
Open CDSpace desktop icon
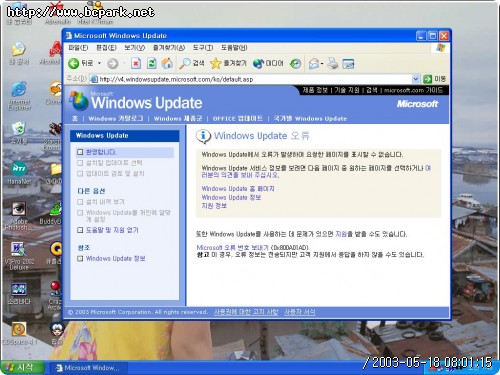[x=19, y=333]
